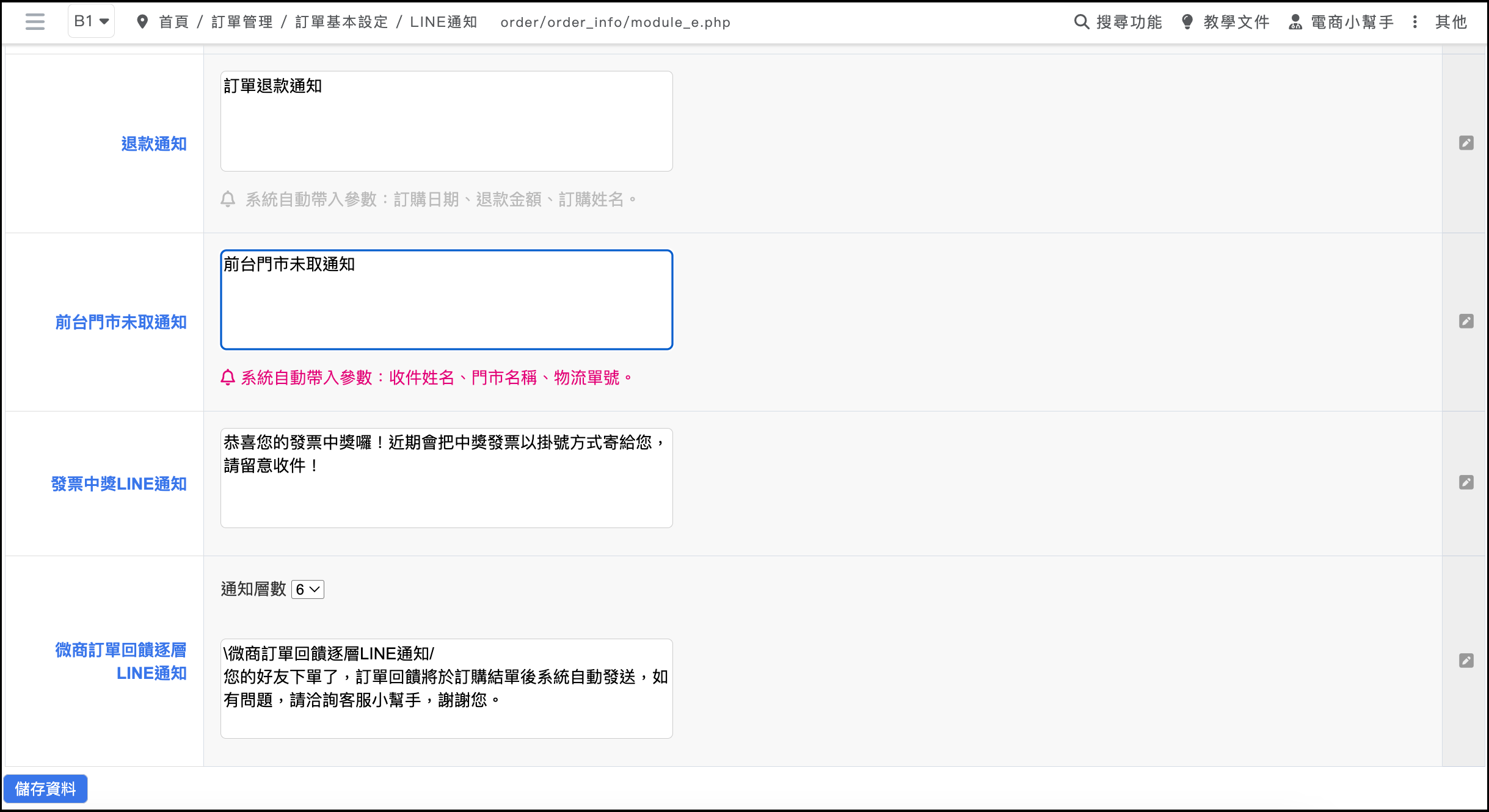The image size is (1489, 812).
Task: Click the order/order_info/module_e.php path text
Action: 616,23
